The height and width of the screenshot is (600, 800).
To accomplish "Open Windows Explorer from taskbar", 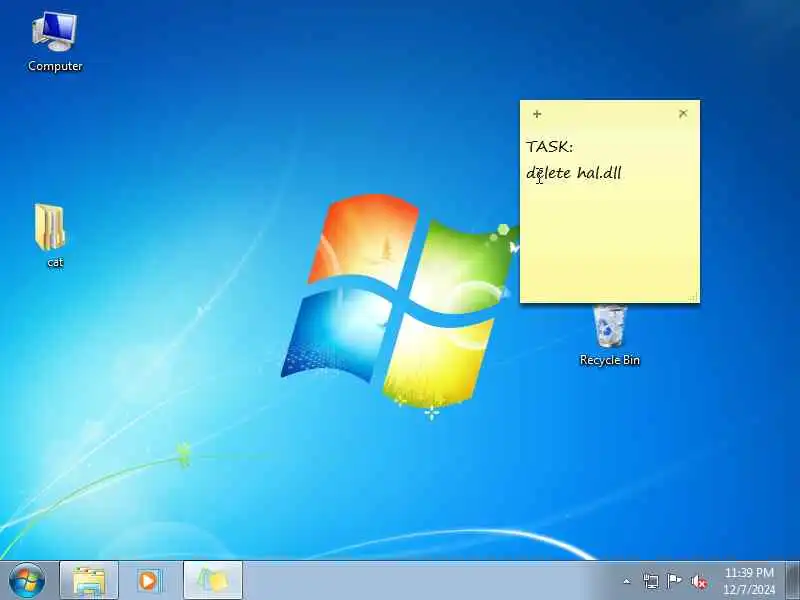I will coord(89,581).
